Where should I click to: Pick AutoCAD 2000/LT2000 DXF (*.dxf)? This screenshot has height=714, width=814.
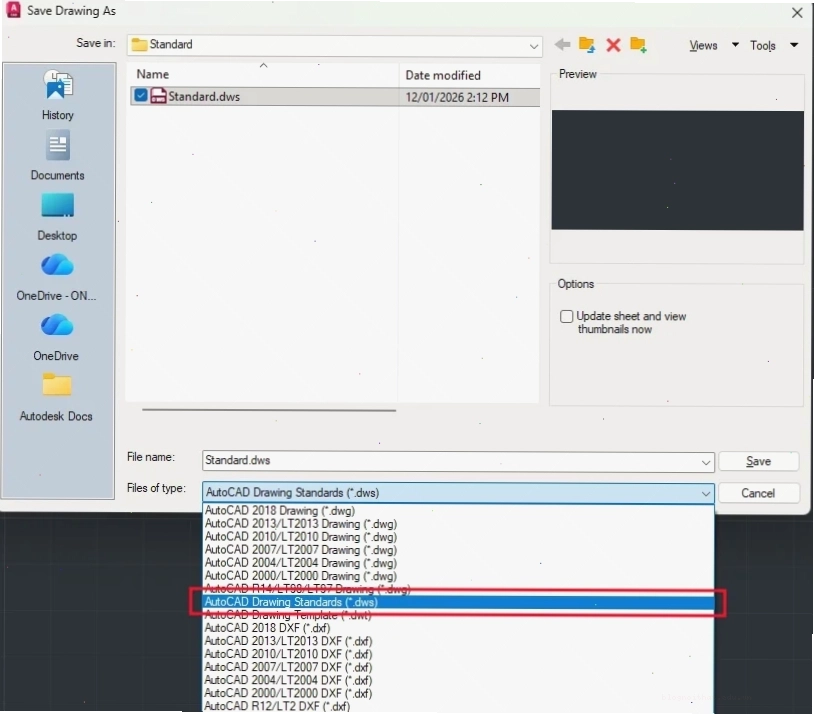point(458,693)
